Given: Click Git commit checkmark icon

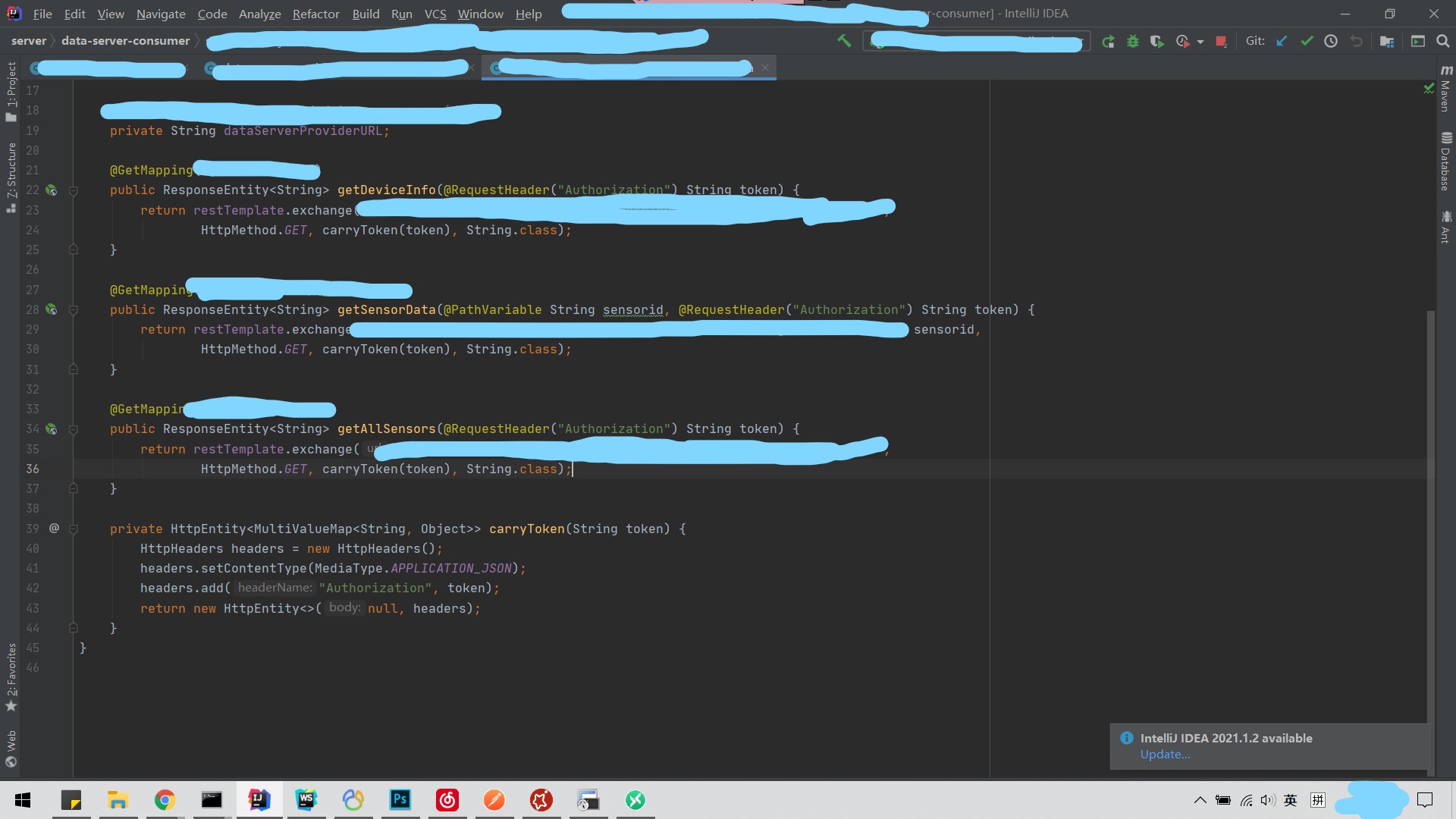Looking at the screenshot, I should (x=1307, y=42).
